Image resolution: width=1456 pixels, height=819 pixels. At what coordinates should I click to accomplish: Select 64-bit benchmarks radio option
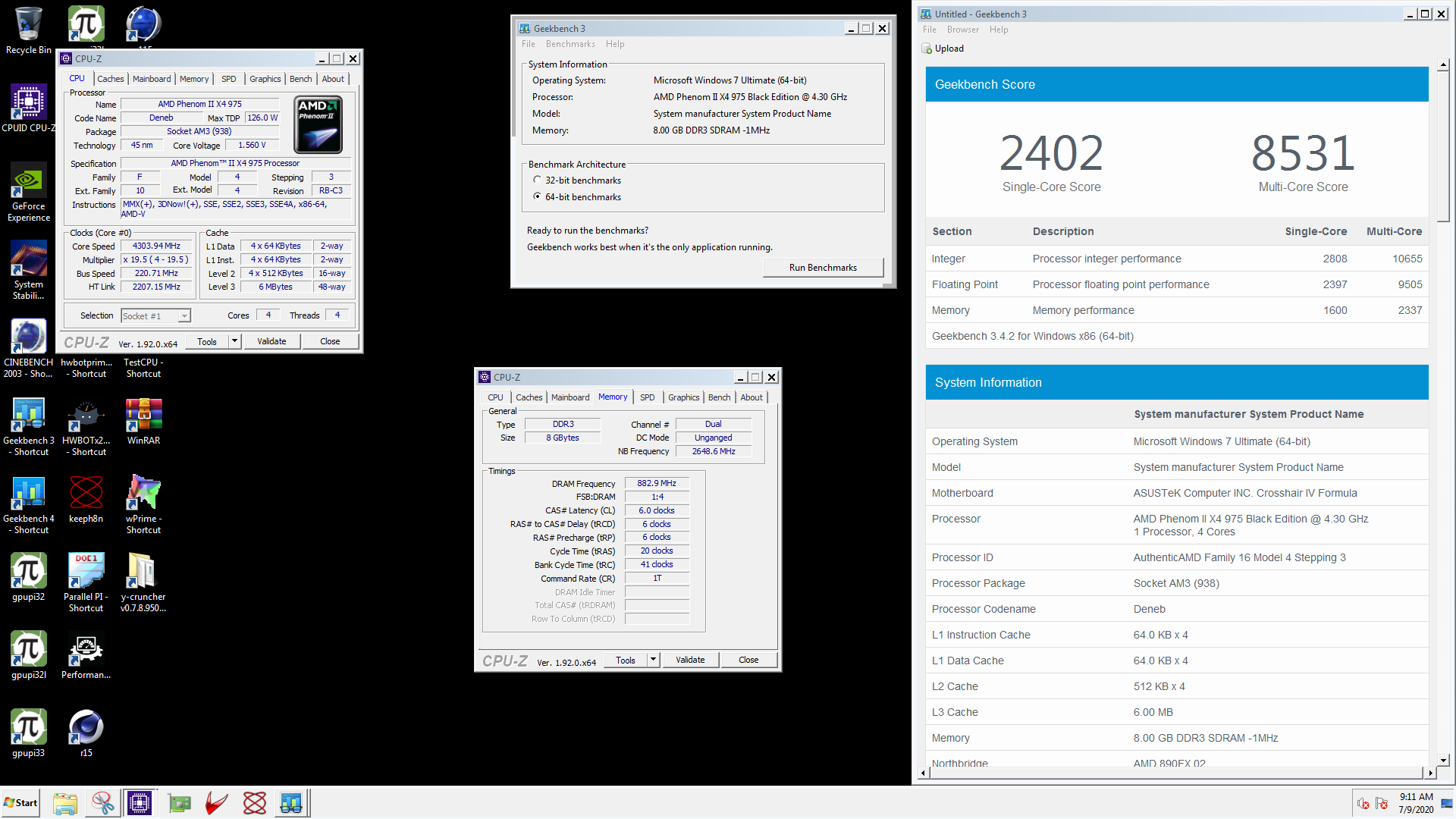tap(537, 196)
